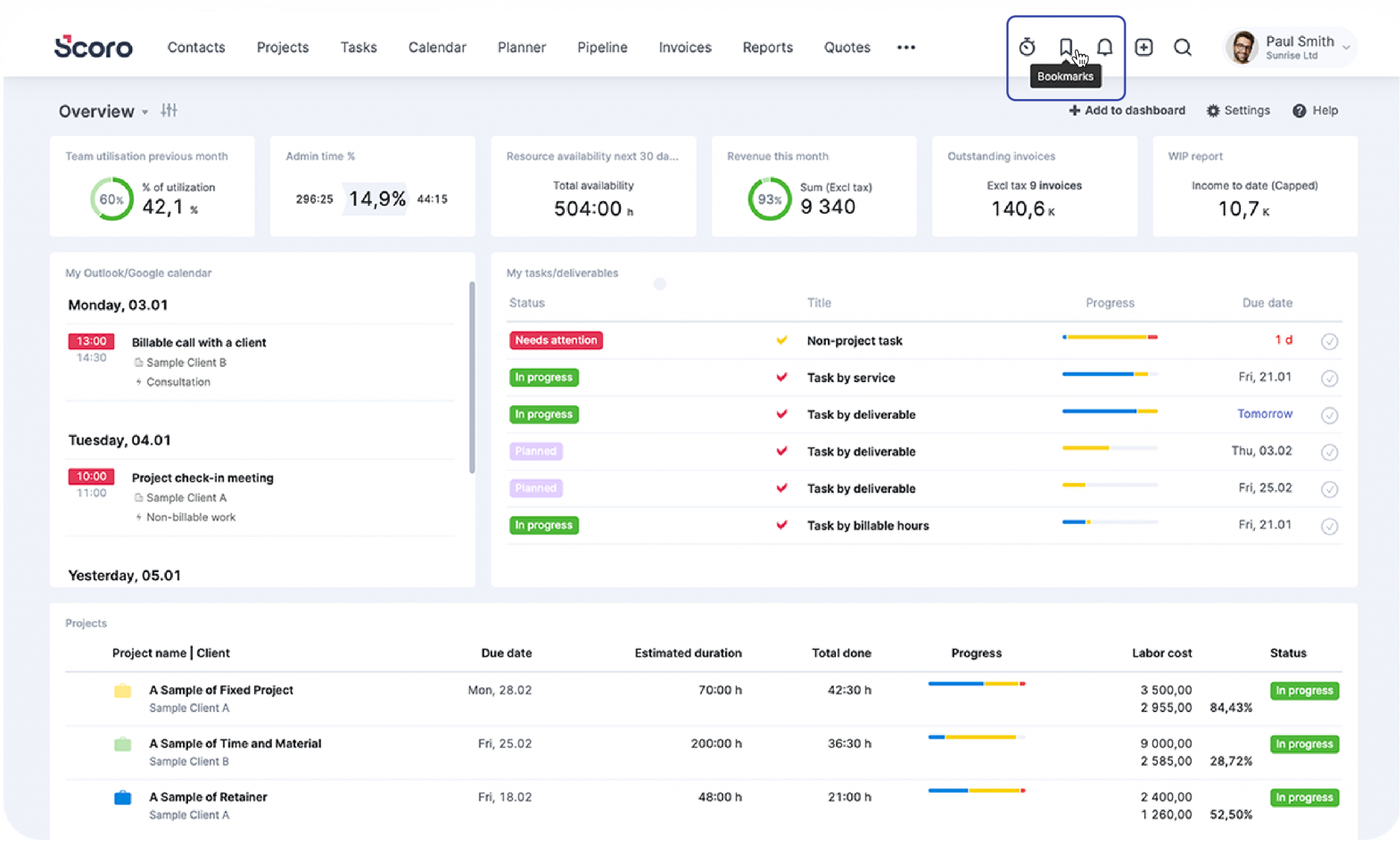
Task: Mark the Non-project task complete
Action: (x=1330, y=341)
